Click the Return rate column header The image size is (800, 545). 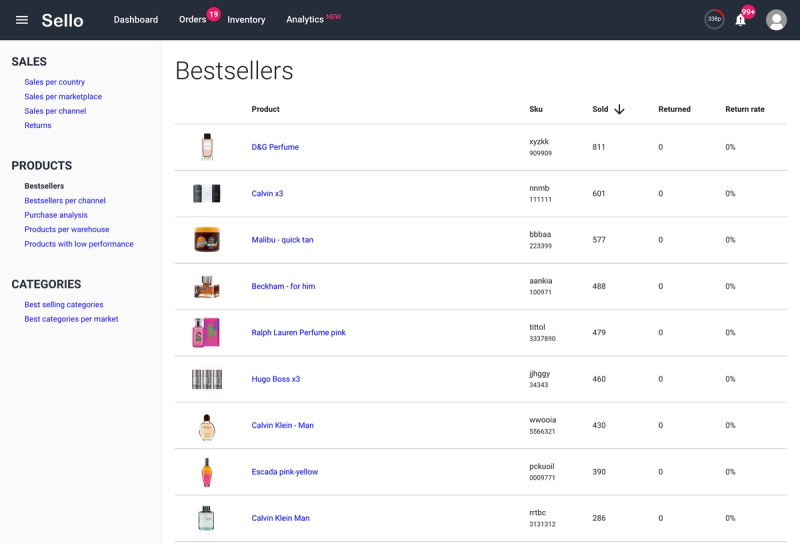coord(745,109)
